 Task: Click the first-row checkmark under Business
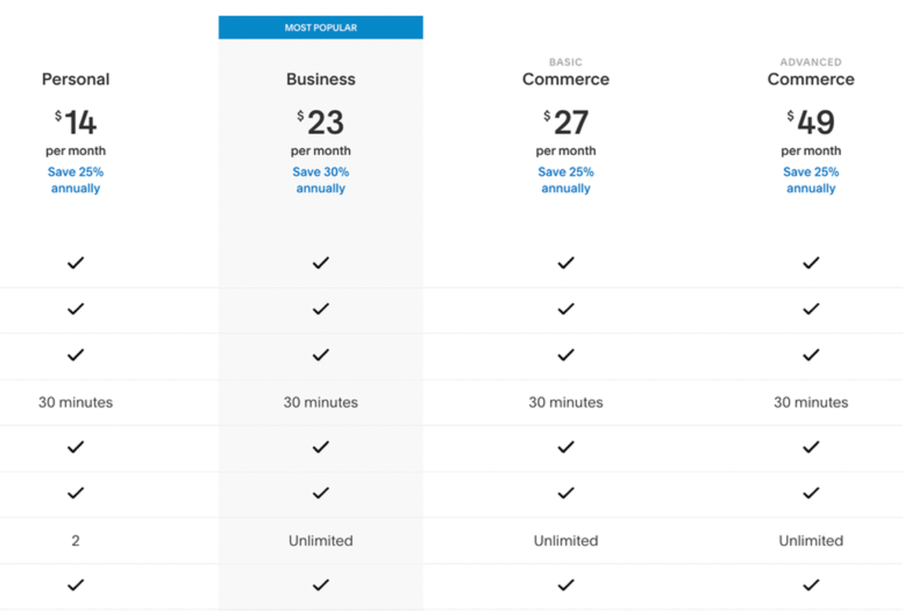(321, 263)
